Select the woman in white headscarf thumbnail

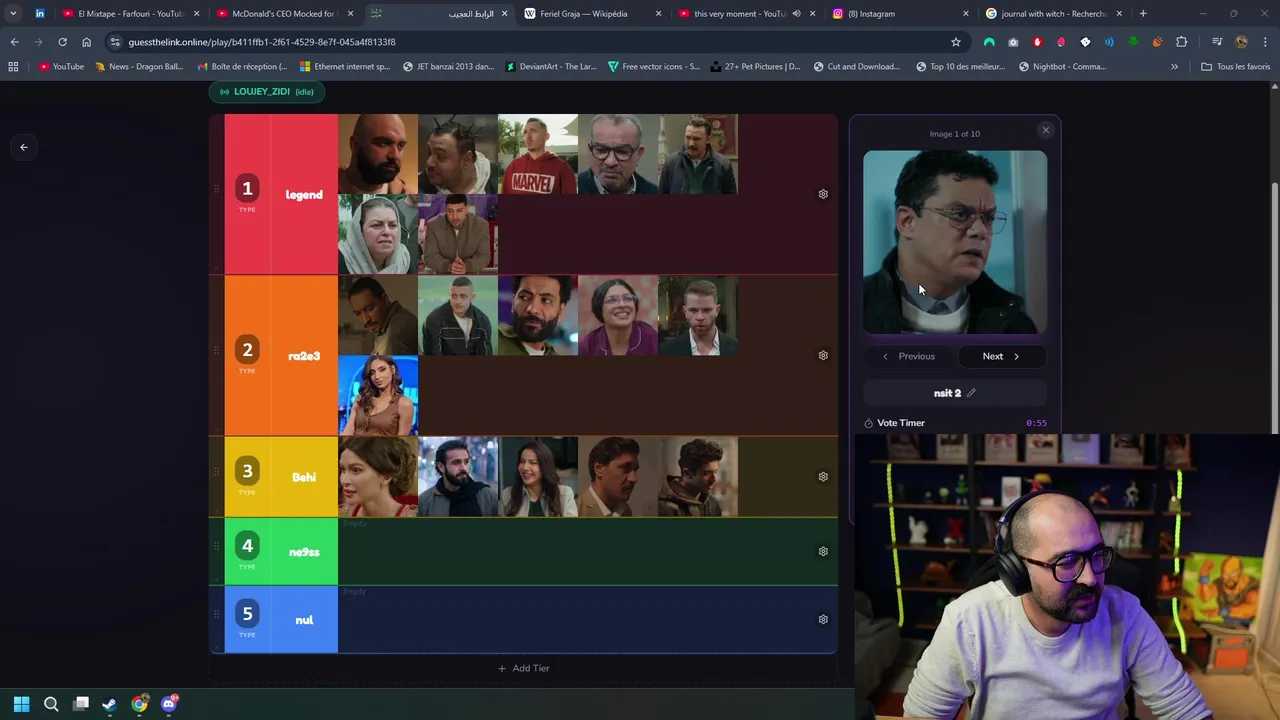pyautogui.click(x=378, y=234)
